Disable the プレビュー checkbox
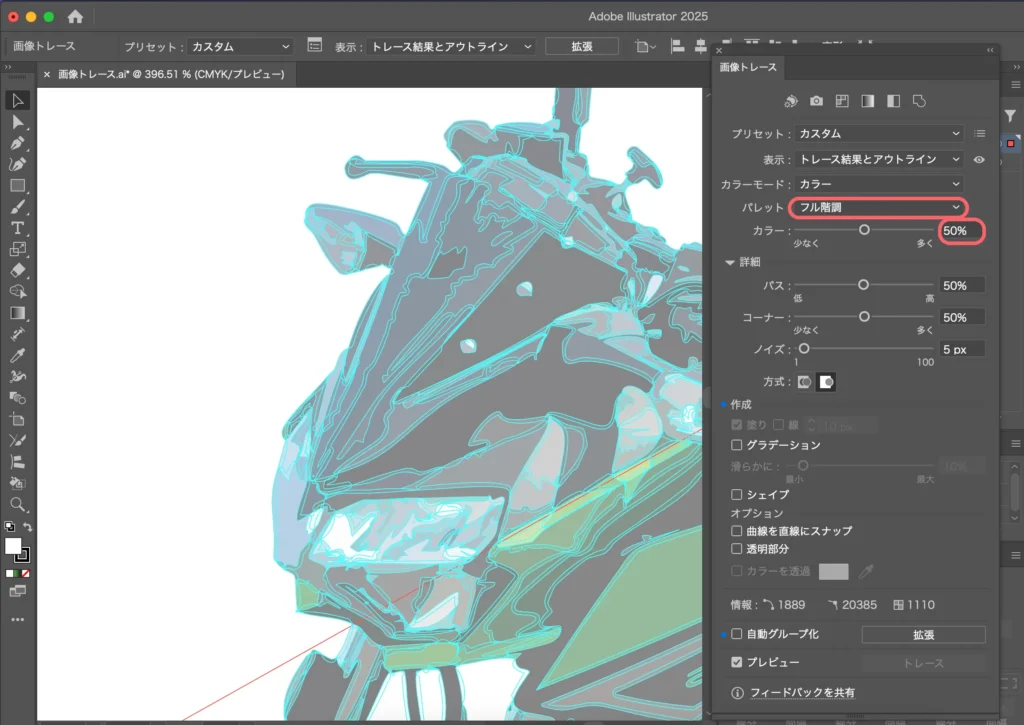The width and height of the screenshot is (1024, 725). tap(737, 662)
